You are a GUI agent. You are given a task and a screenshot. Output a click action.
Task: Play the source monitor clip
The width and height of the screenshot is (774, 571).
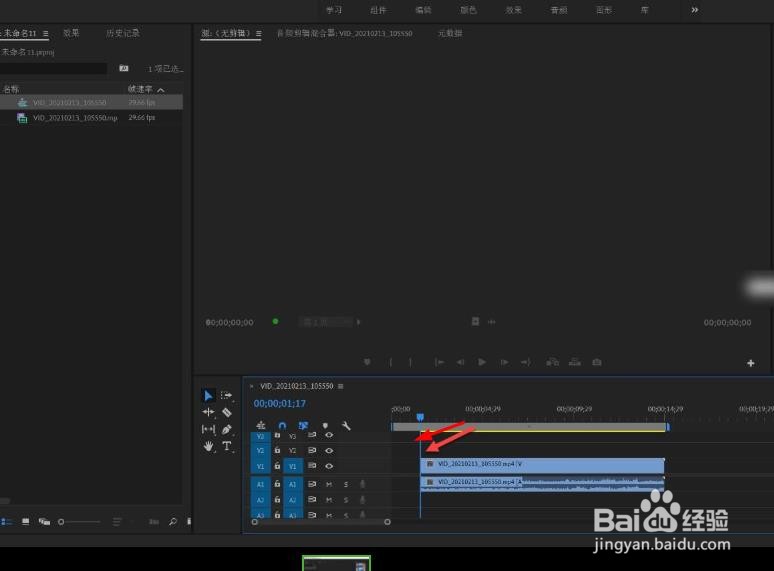(482, 362)
